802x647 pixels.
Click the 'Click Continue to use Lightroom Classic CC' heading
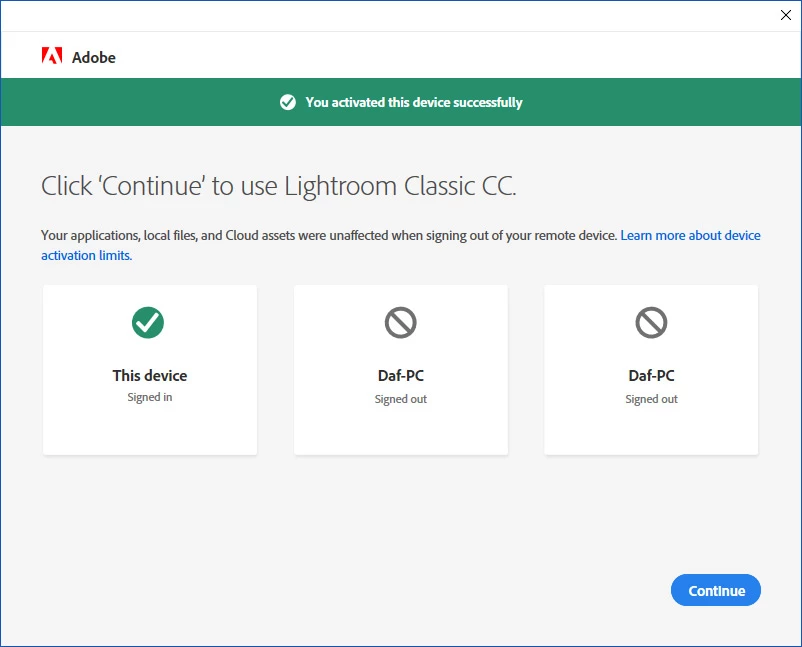click(279, 186)
